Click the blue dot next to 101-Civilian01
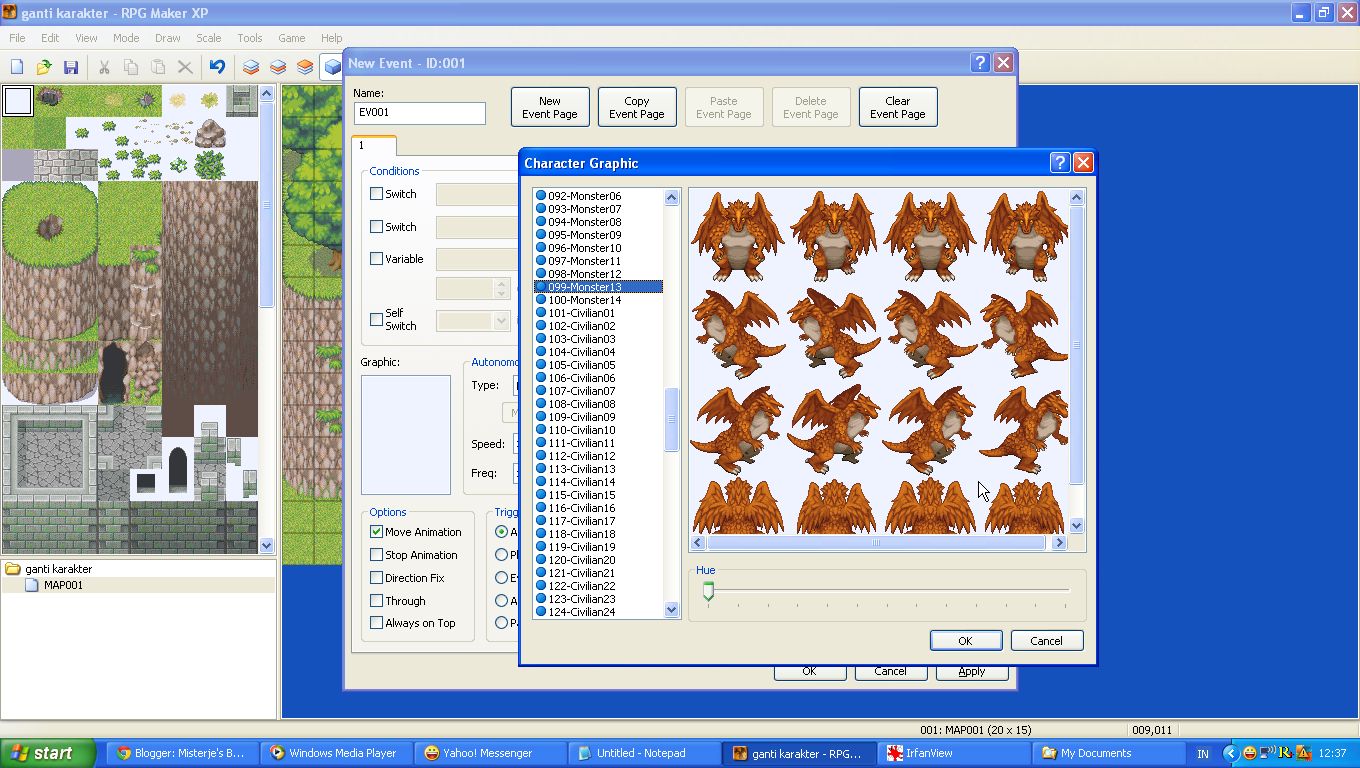The height and width of the screenshot is (768, 1360). point(541,313)
